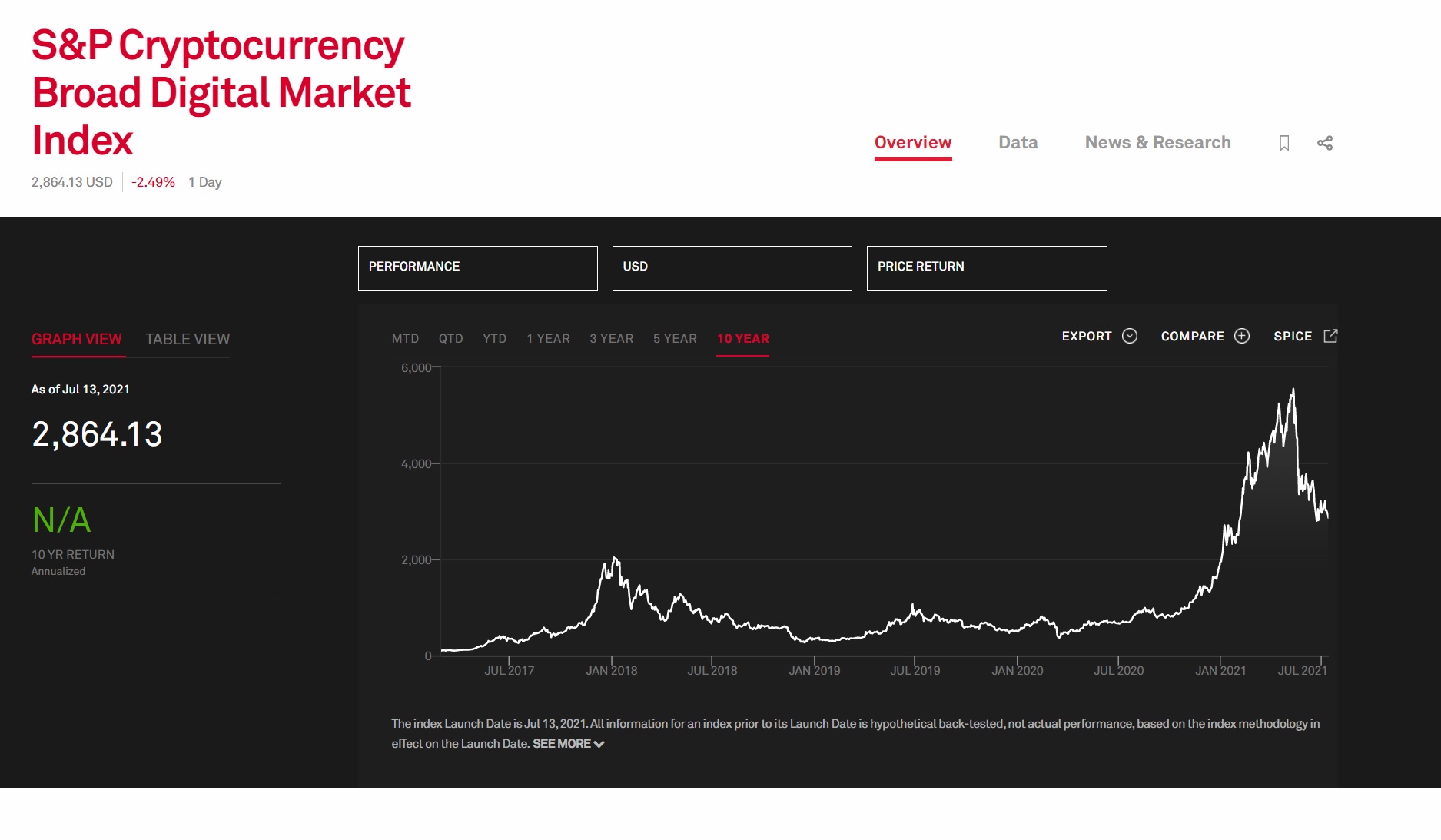Switch to the Data tab

pos(1018,143)
